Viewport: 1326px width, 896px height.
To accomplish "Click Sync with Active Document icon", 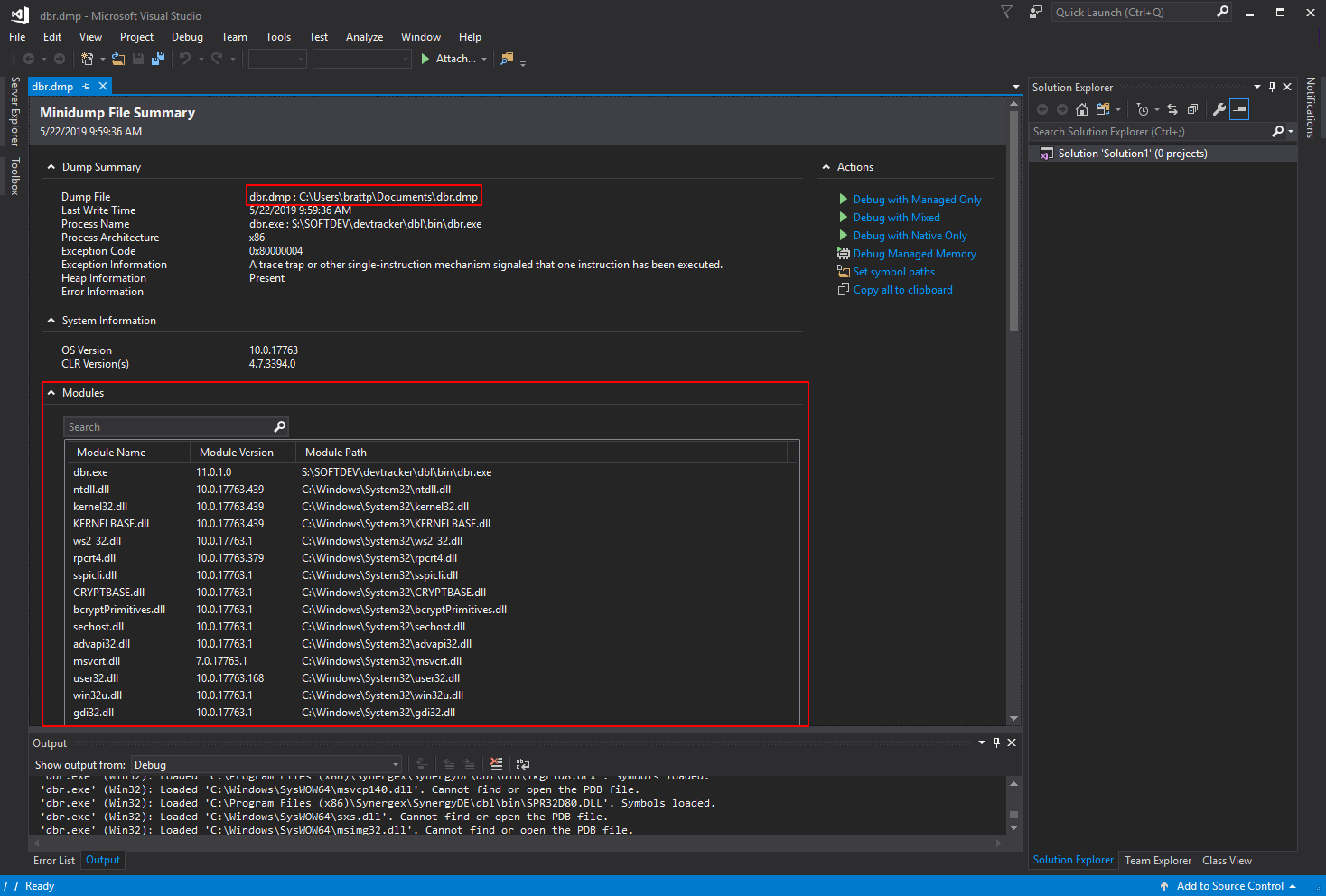I will pos(1172,109).
